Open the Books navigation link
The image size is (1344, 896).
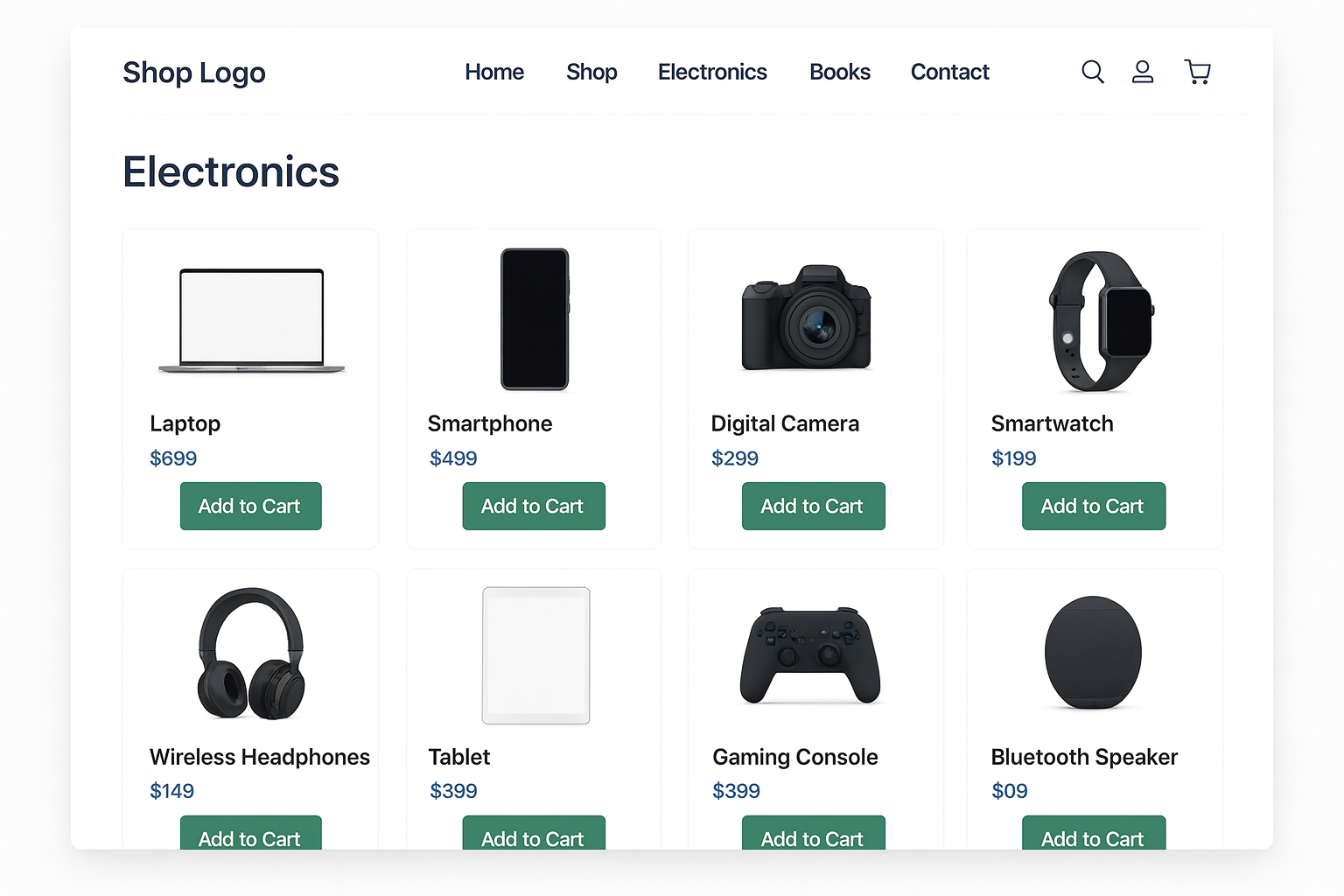840,72
